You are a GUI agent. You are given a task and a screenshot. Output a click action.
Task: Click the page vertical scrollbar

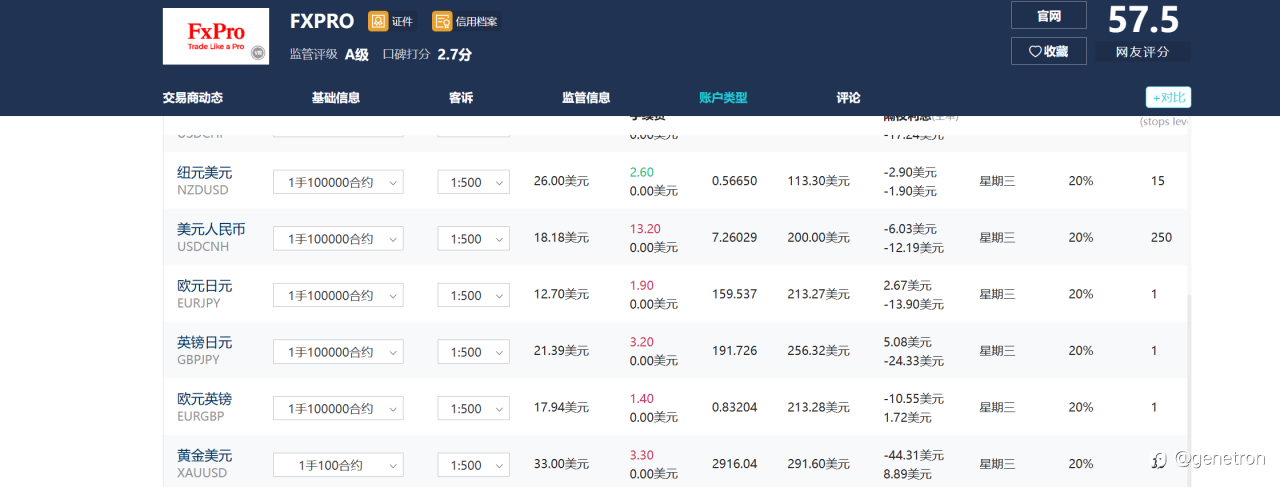1188,390
